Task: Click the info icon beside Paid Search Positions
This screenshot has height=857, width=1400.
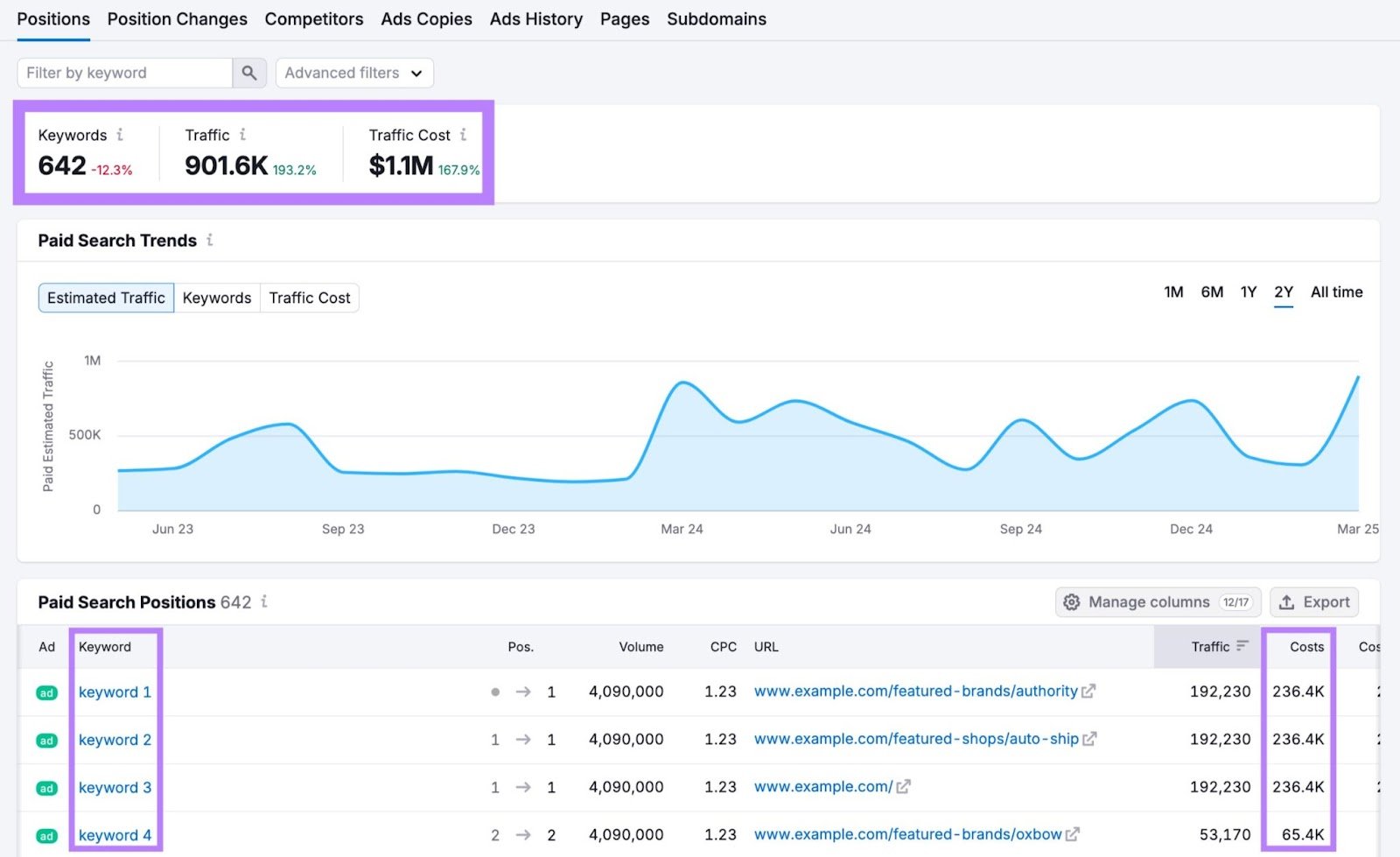Action: [x=264, y=602]
